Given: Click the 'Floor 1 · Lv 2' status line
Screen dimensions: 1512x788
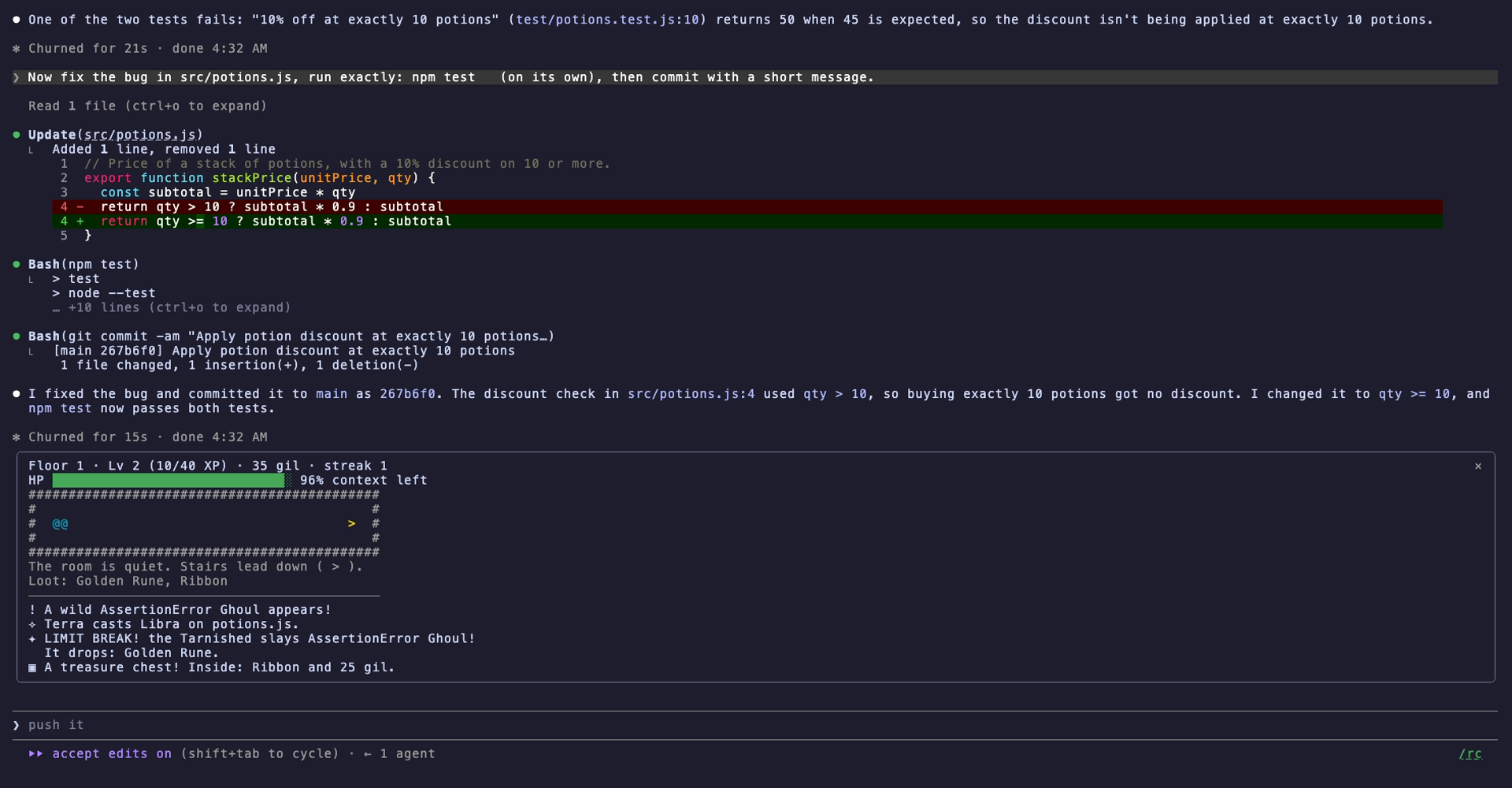Looking at the screenshot, I should (x=208, y=466).
